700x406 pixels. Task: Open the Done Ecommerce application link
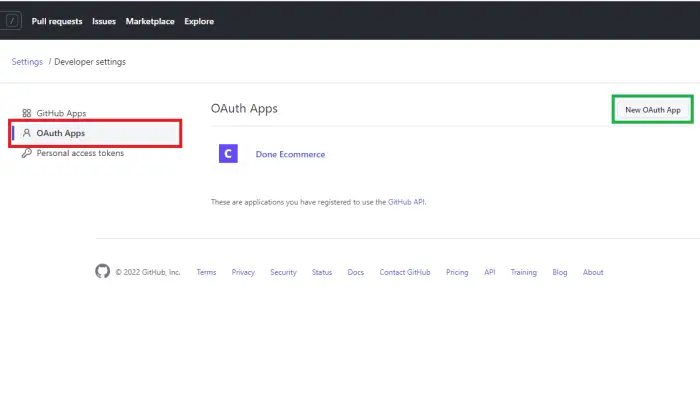point(290,154)
